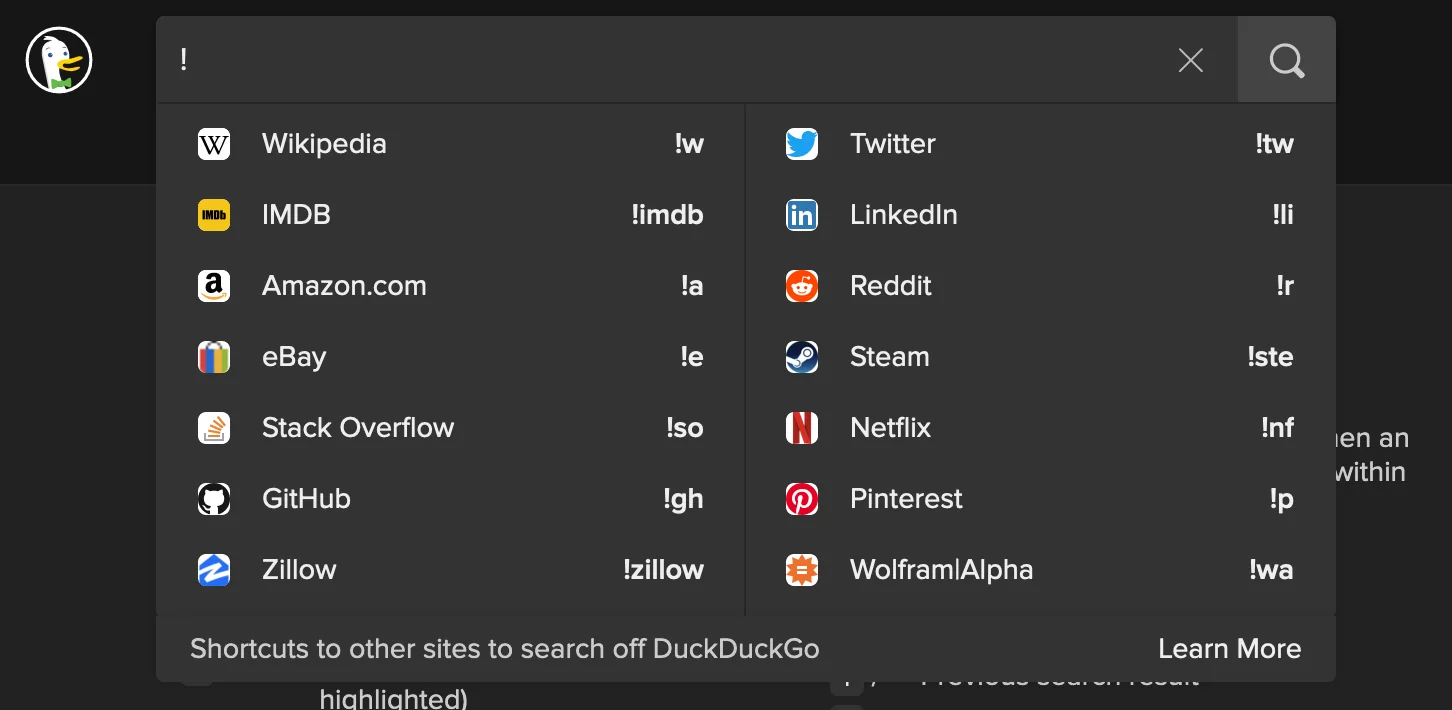Click the Wolfram|Alpha icon
The height and width of the screenshot is (710, 1452).
(801, 569)
